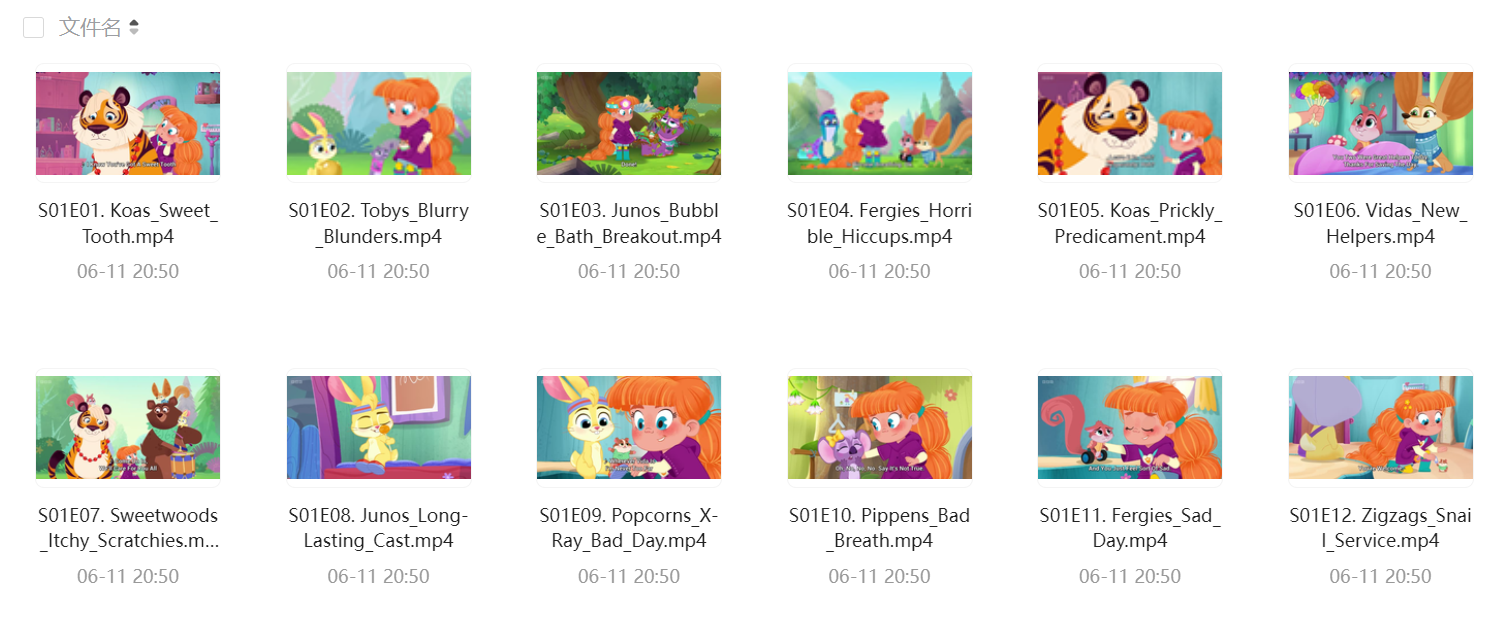Open the S01E01 Koas Sweet Tooth thumbnail
The height and width of the screenshot is (636, 1496).
(128, 123)
